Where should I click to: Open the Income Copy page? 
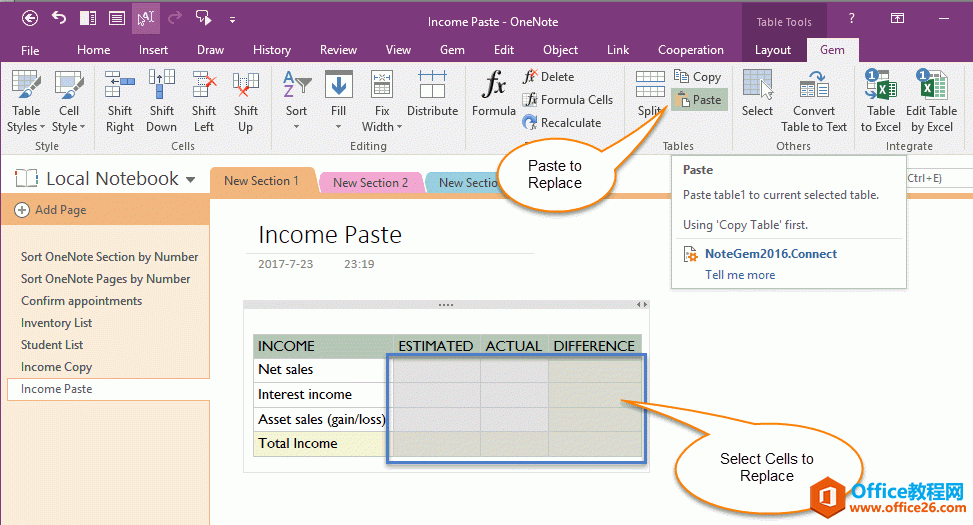(56, 367)
